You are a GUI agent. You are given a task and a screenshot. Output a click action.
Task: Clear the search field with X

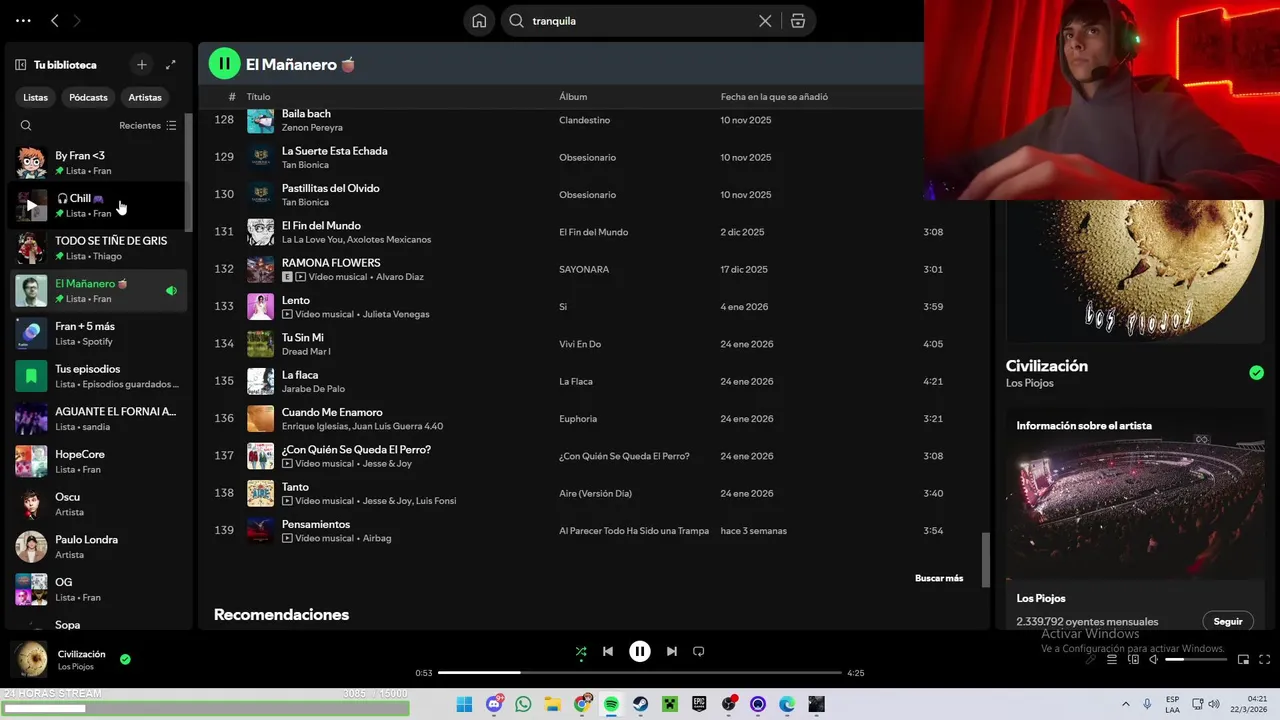click(765, 21)
